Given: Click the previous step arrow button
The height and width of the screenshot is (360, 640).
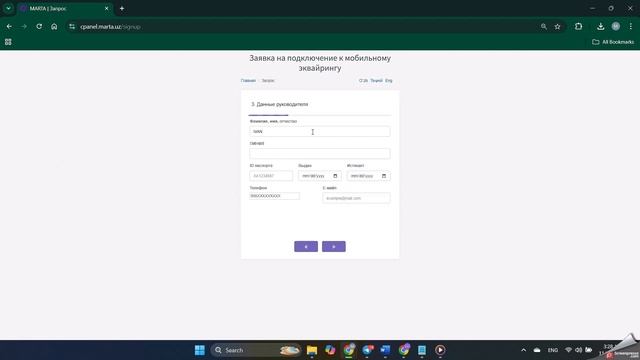Looking at the screenshot, I should coord(306,247).
